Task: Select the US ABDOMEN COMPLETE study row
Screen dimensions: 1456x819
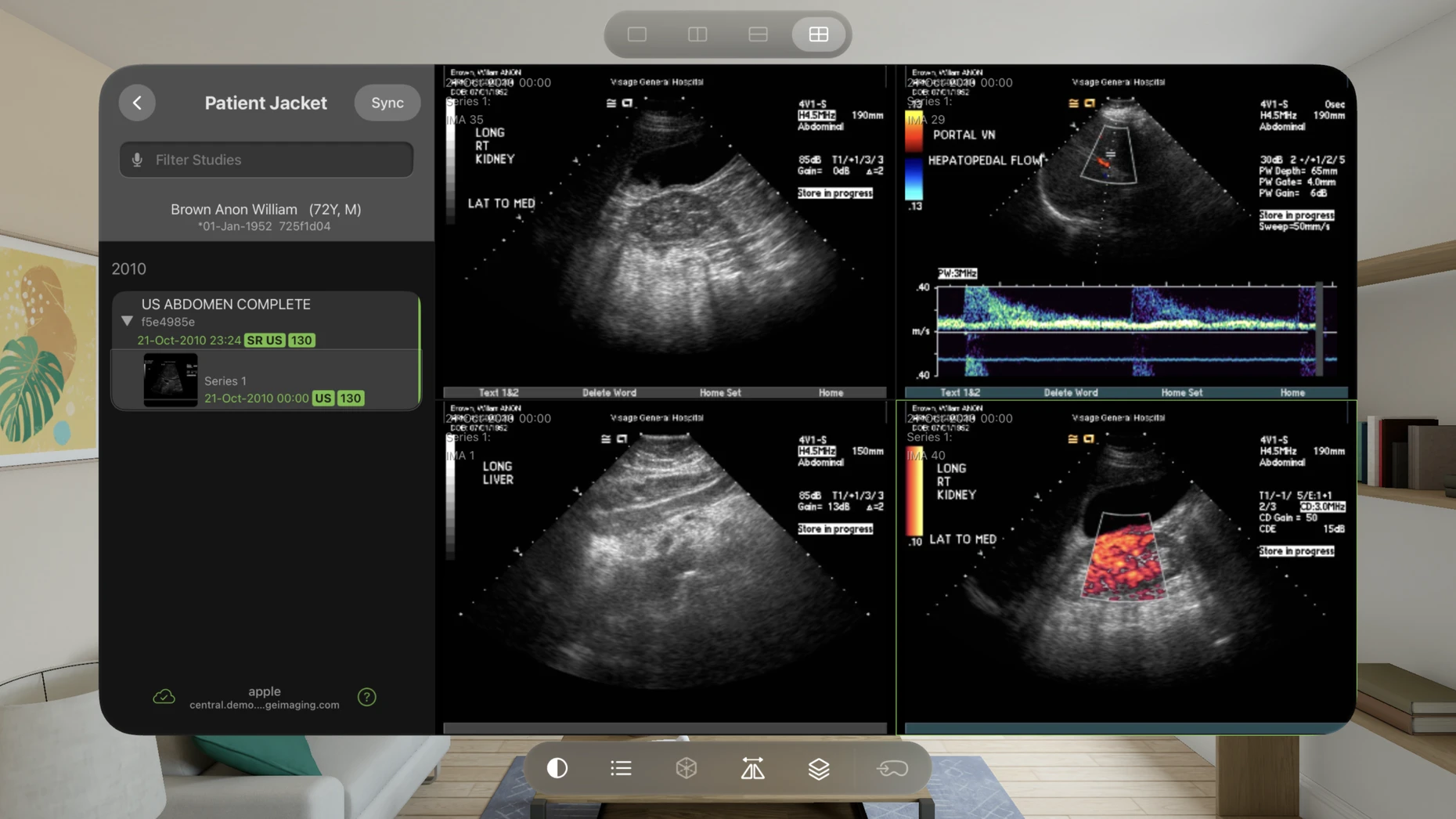Action: pos(266,320)
